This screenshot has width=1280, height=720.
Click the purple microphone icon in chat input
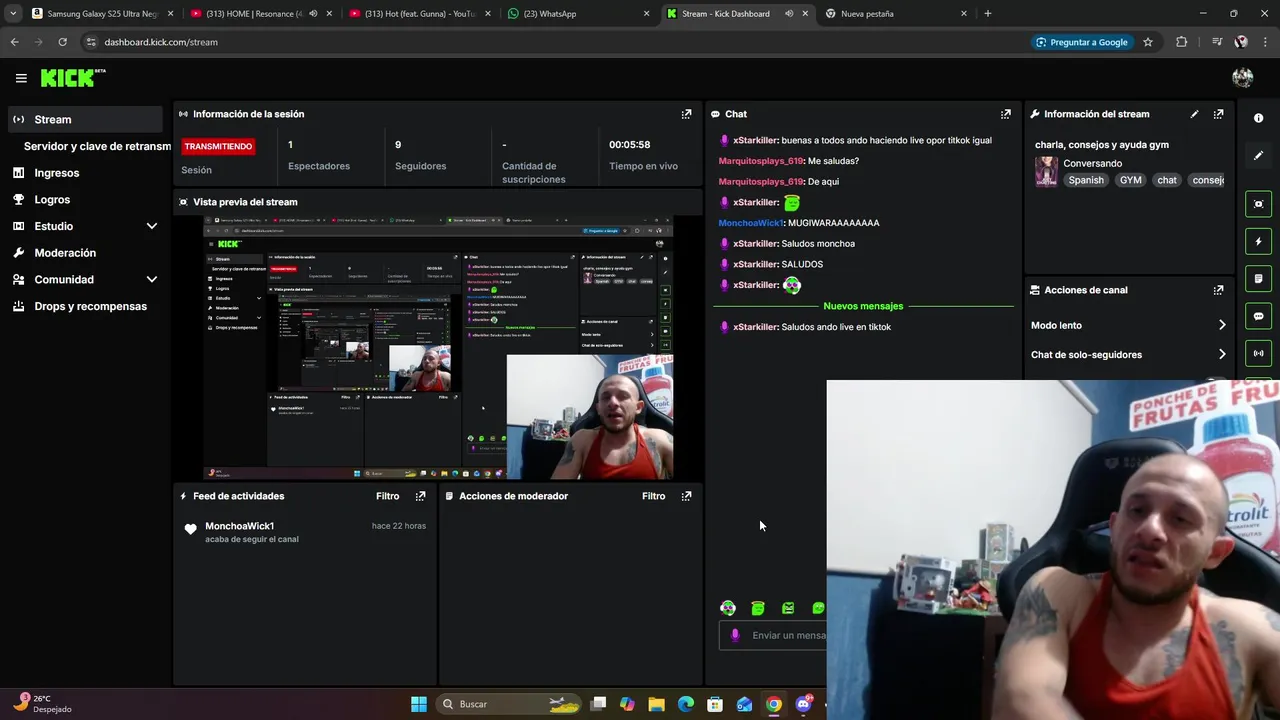click(735, 635)
